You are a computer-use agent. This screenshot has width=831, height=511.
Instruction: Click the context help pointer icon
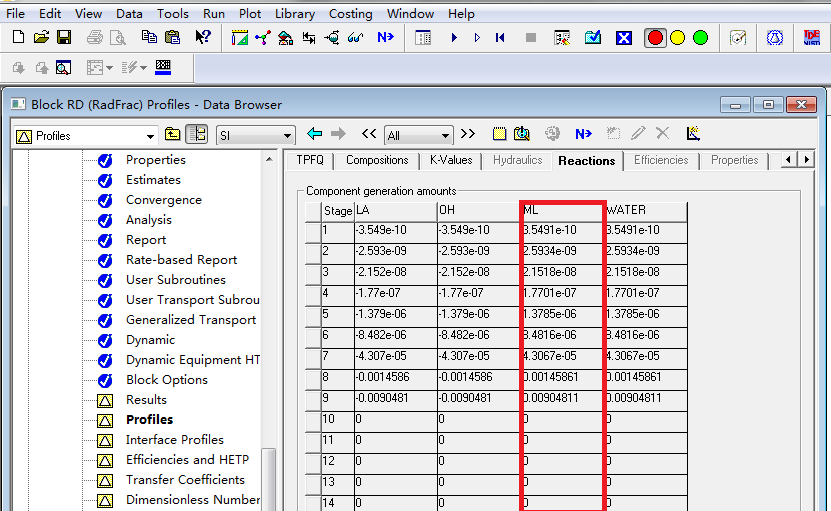click(x=203, y=38)
